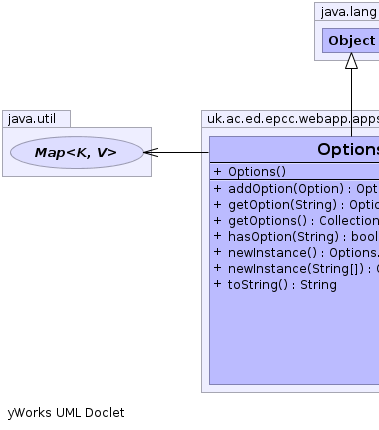Image resolution: width=379 pixels, height=430 pixels.
Task: Select the newInstance() method without arguments
Action: coord(303,253)
